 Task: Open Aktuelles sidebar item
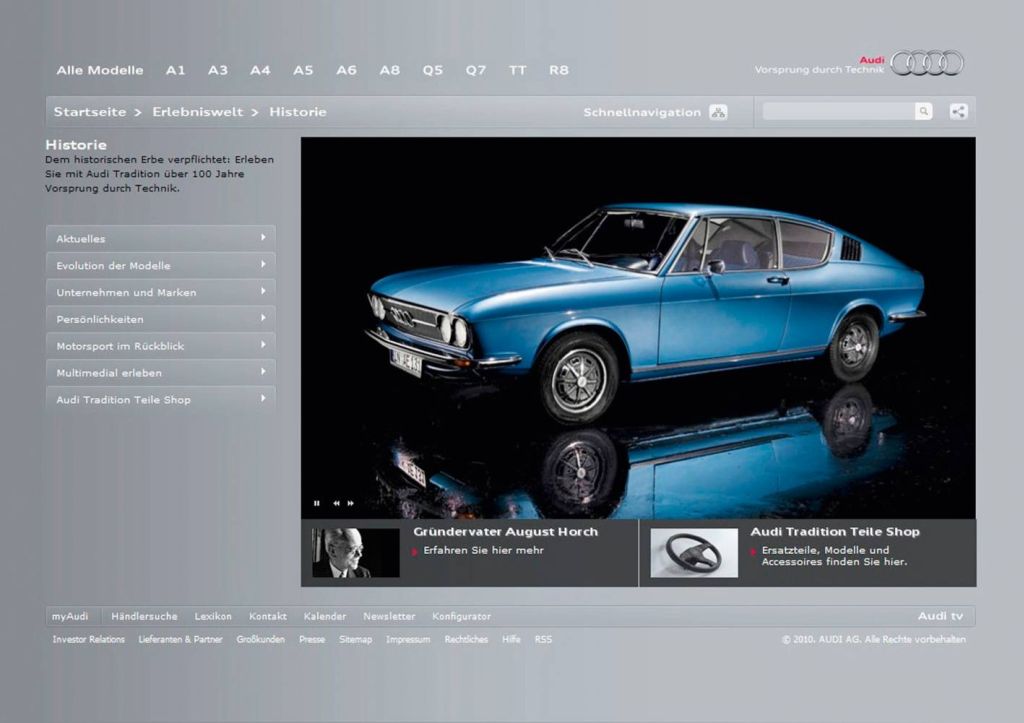pyautogui.click(x=161, y=238)
